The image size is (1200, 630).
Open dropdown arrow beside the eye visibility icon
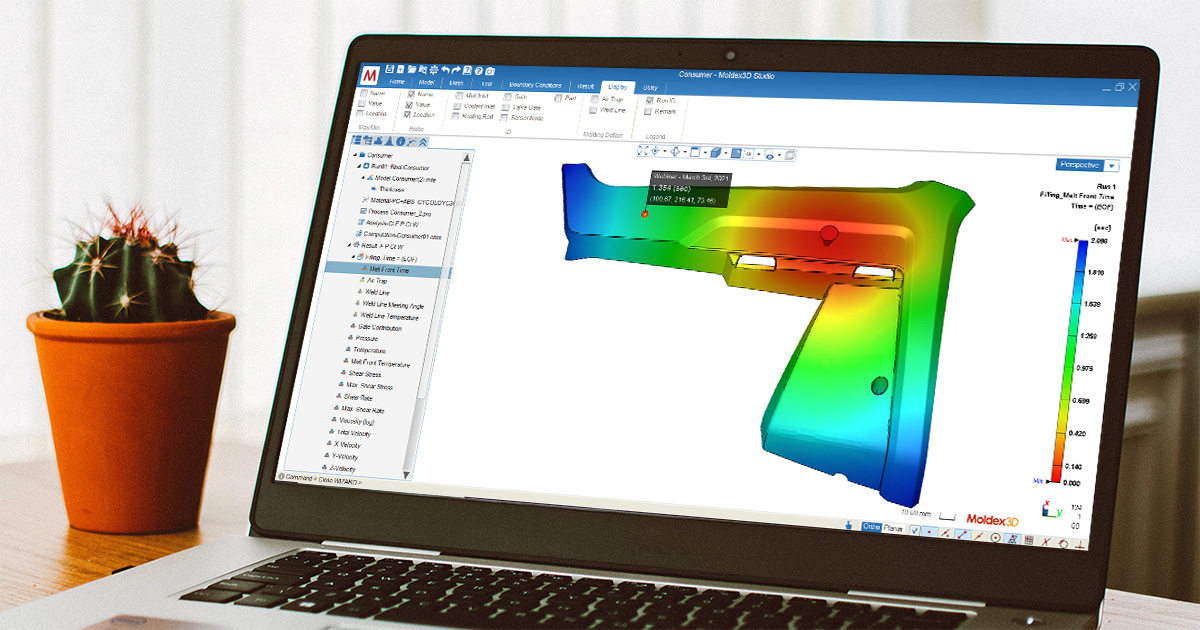coord(779,155)
